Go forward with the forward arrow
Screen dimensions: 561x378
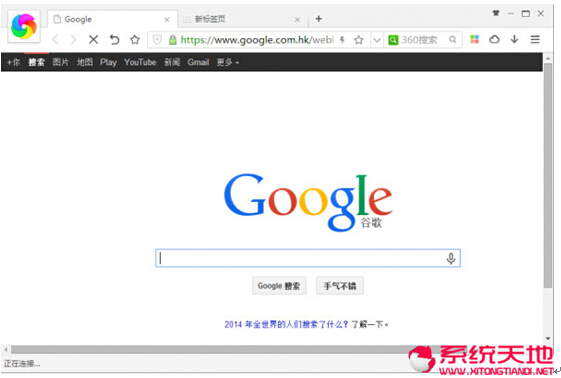pos(73,39)
